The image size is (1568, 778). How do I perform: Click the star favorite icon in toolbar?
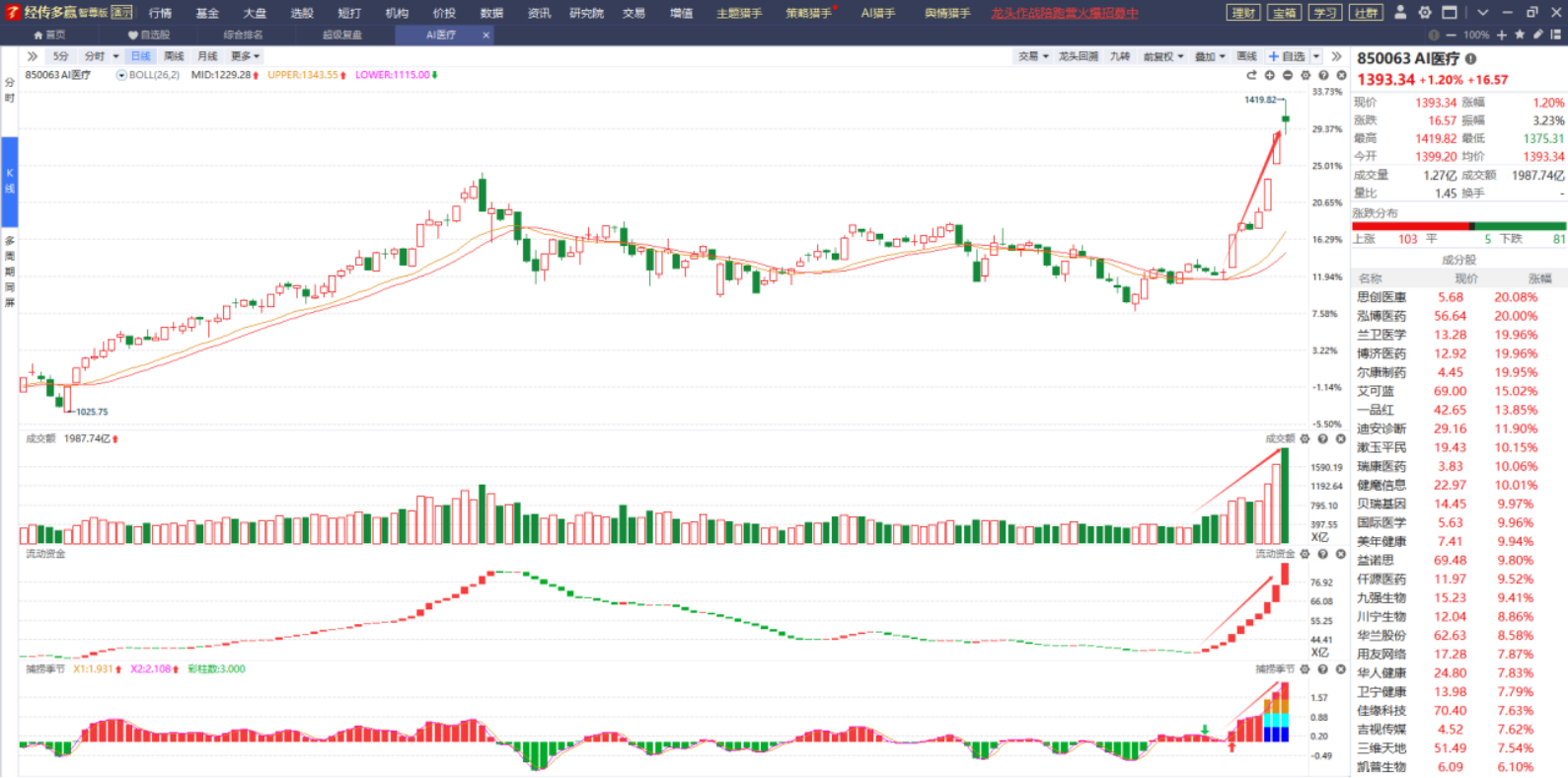tap(1520, 35)
